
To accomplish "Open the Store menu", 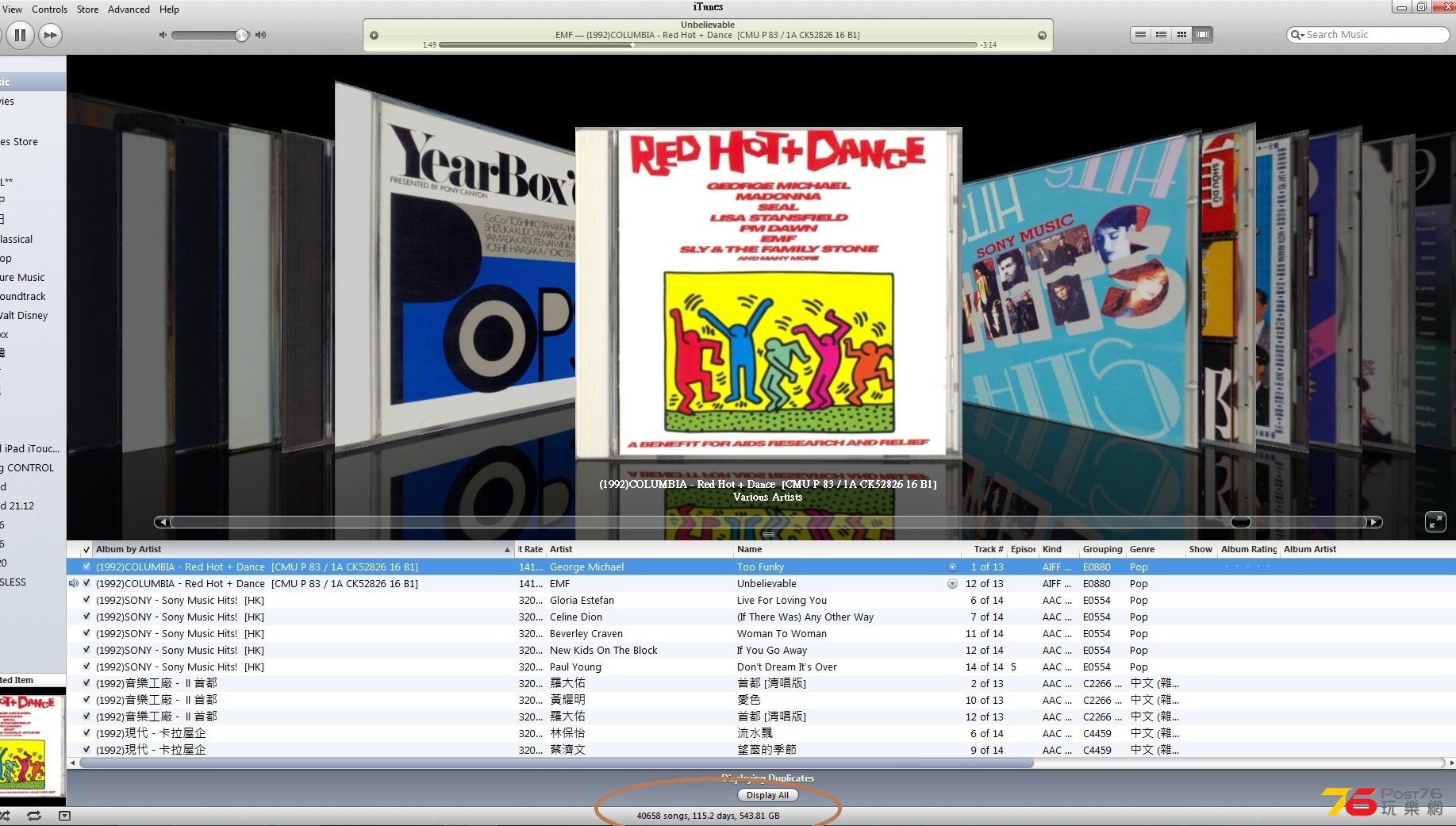I will tap(87, 10).
